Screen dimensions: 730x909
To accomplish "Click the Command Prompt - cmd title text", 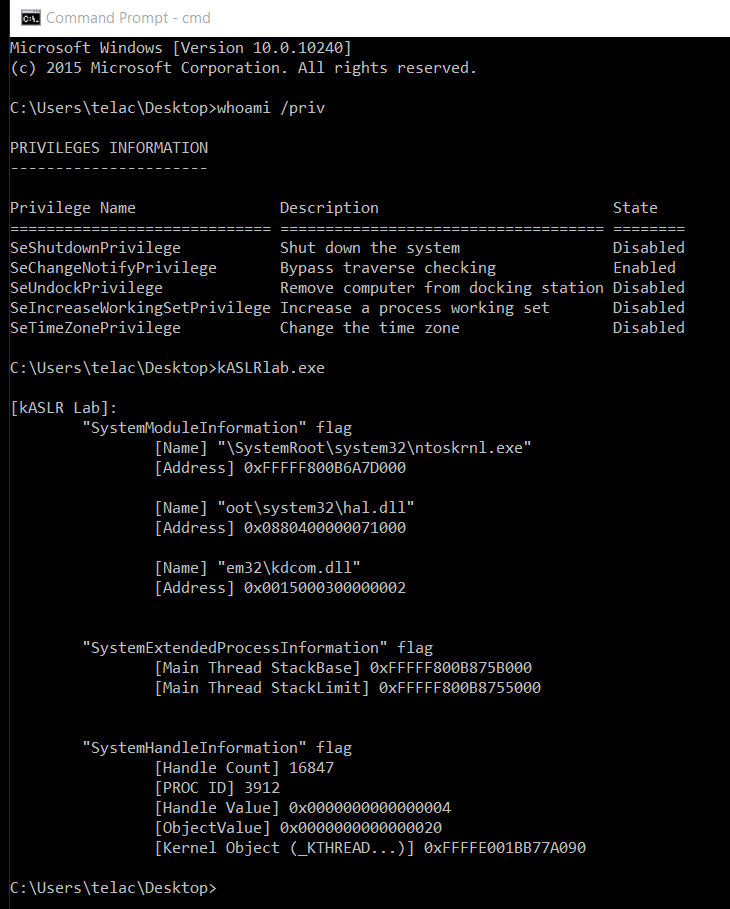I will point(128,18).
